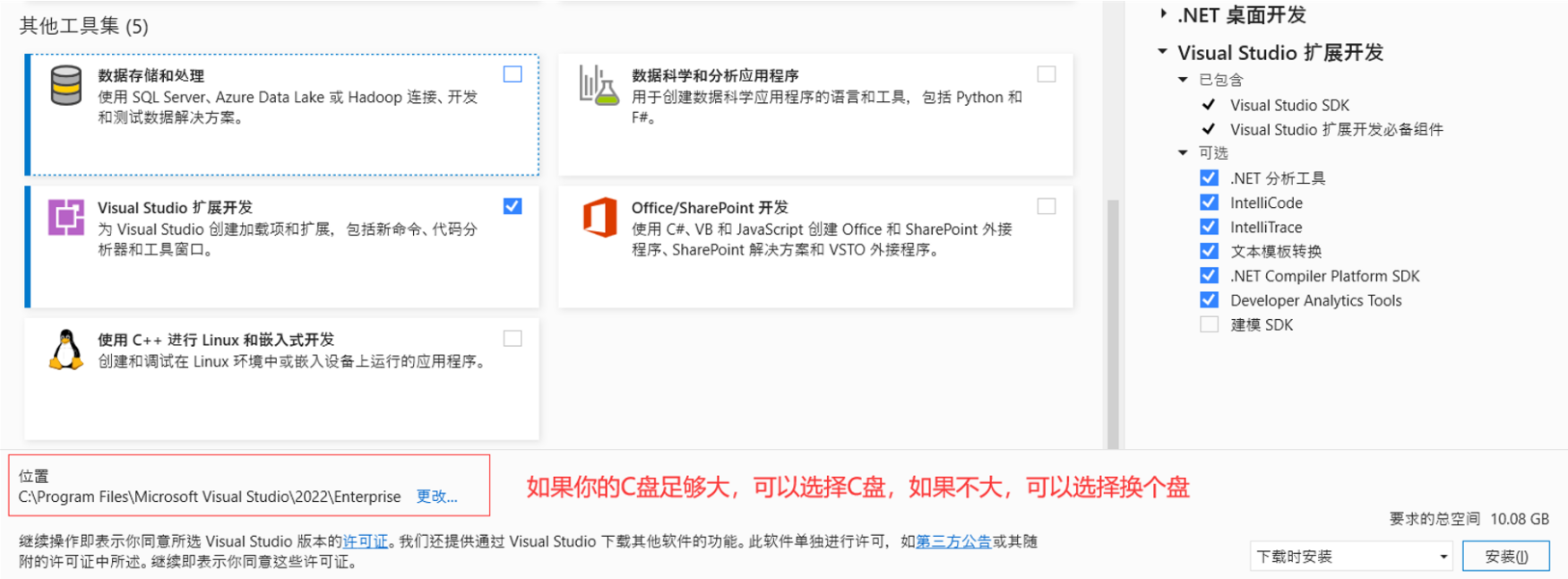Screen dimensions: 1568x579
Task: Collapse the 已包含 group
Action: pyautogui.click(x=1183, y=80)
